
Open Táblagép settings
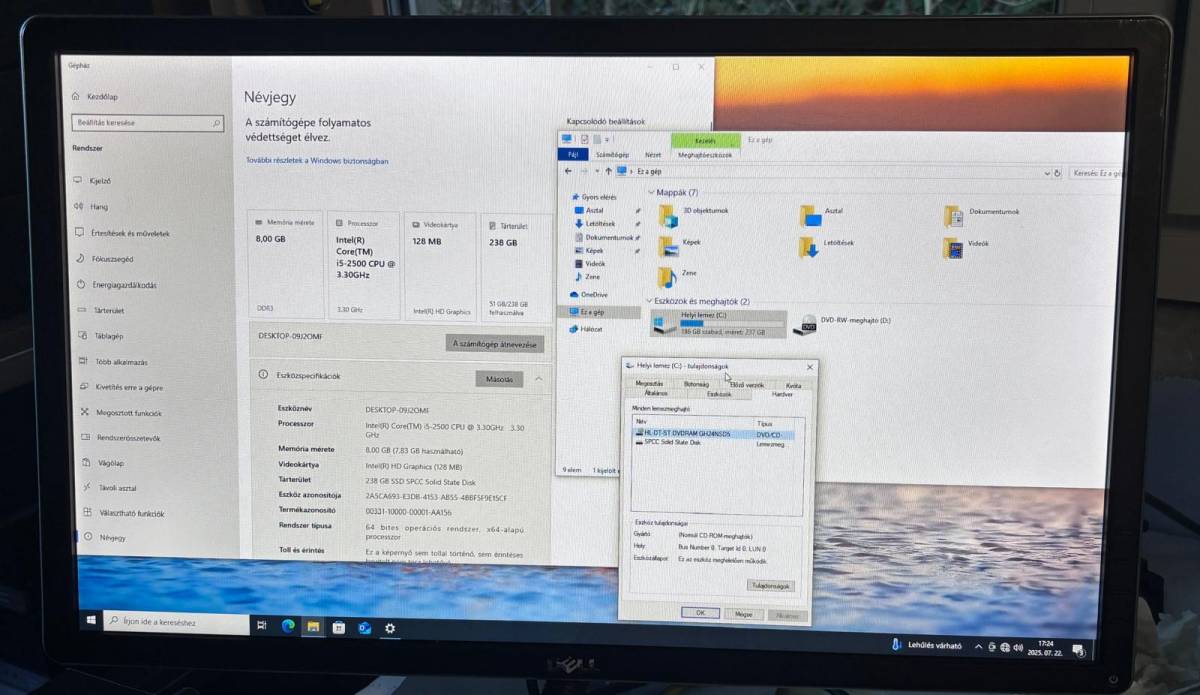(x=102, y=336)
